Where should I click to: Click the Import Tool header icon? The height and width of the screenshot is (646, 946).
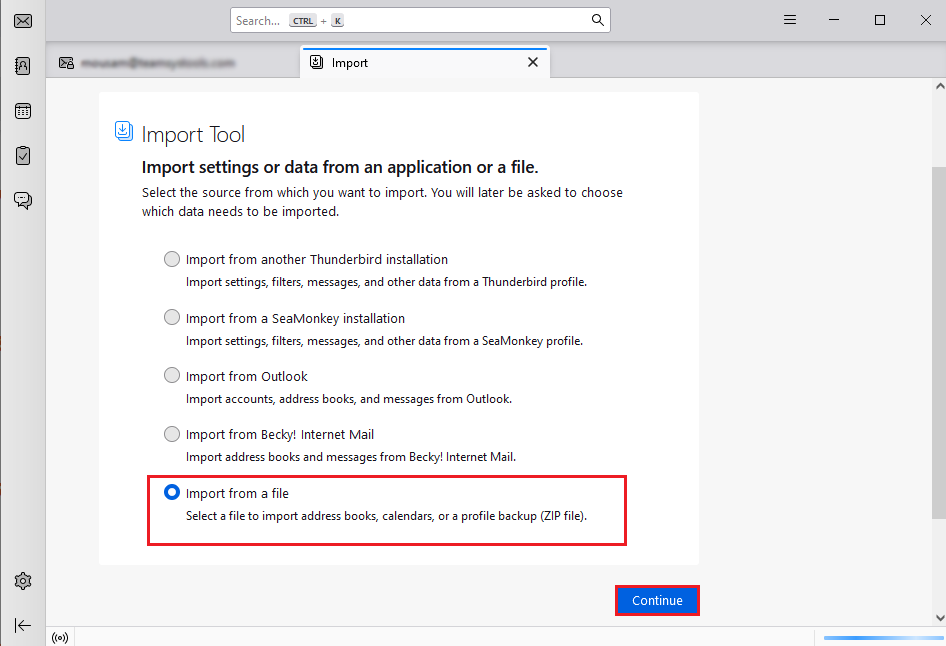(124, 131)
